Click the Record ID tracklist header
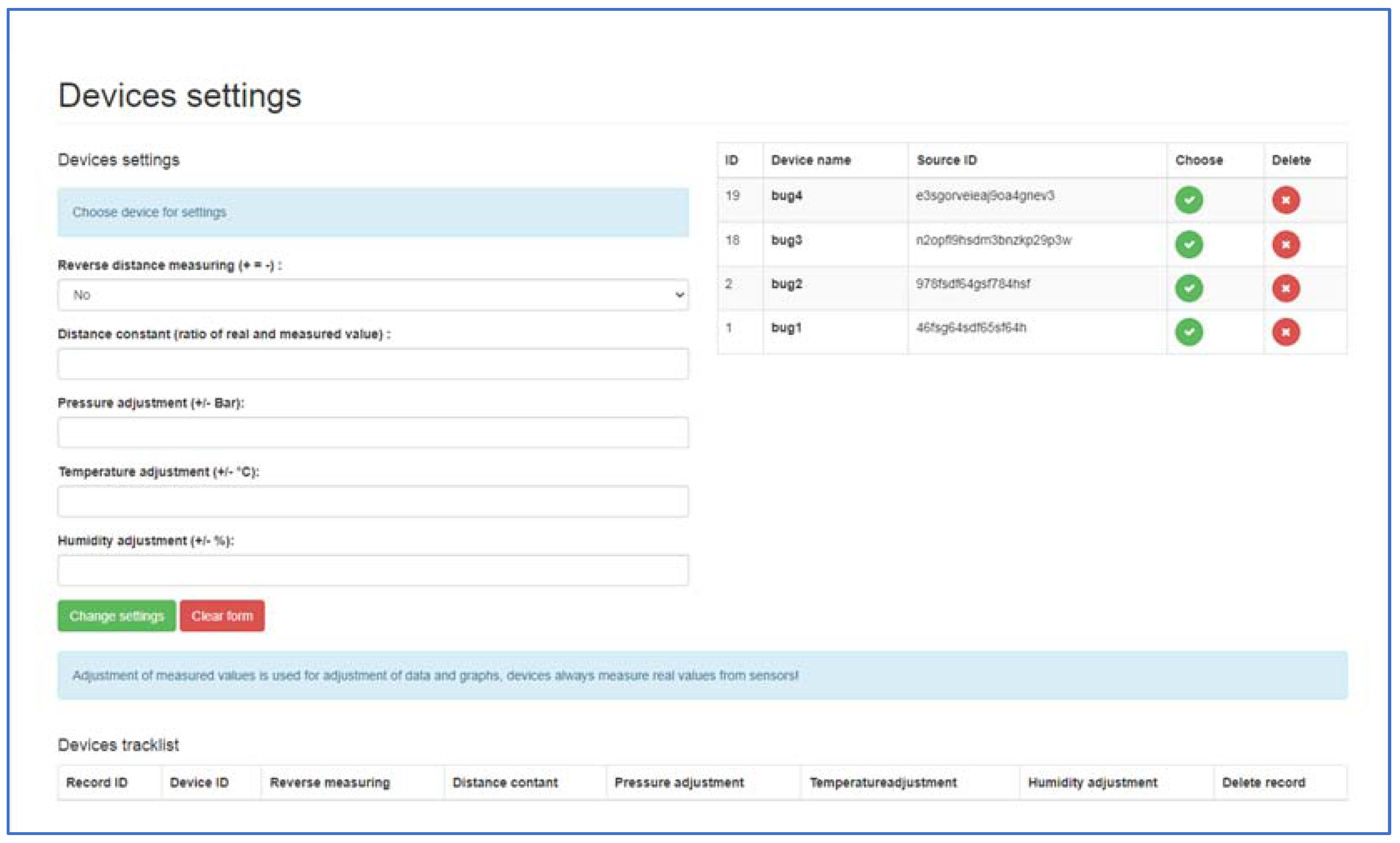 pos(96,782)
